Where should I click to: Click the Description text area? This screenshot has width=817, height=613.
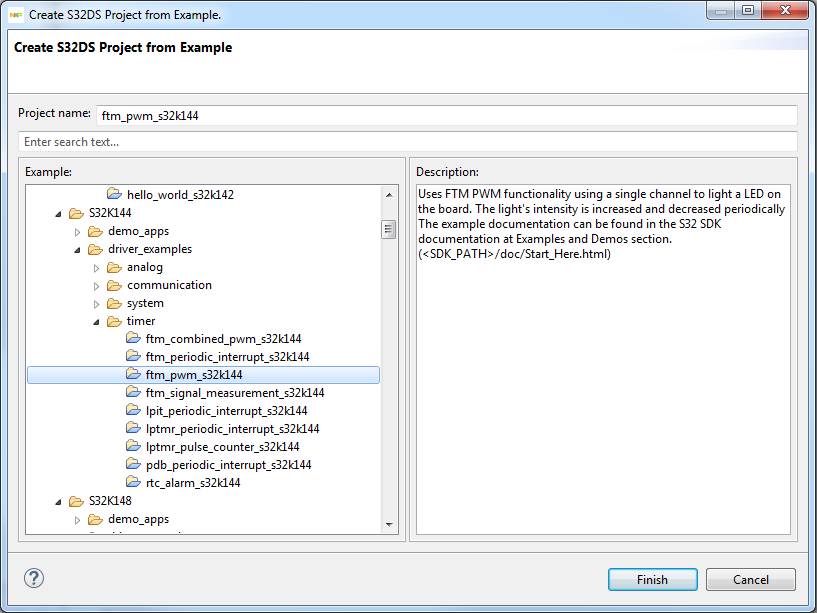point(603,359)
